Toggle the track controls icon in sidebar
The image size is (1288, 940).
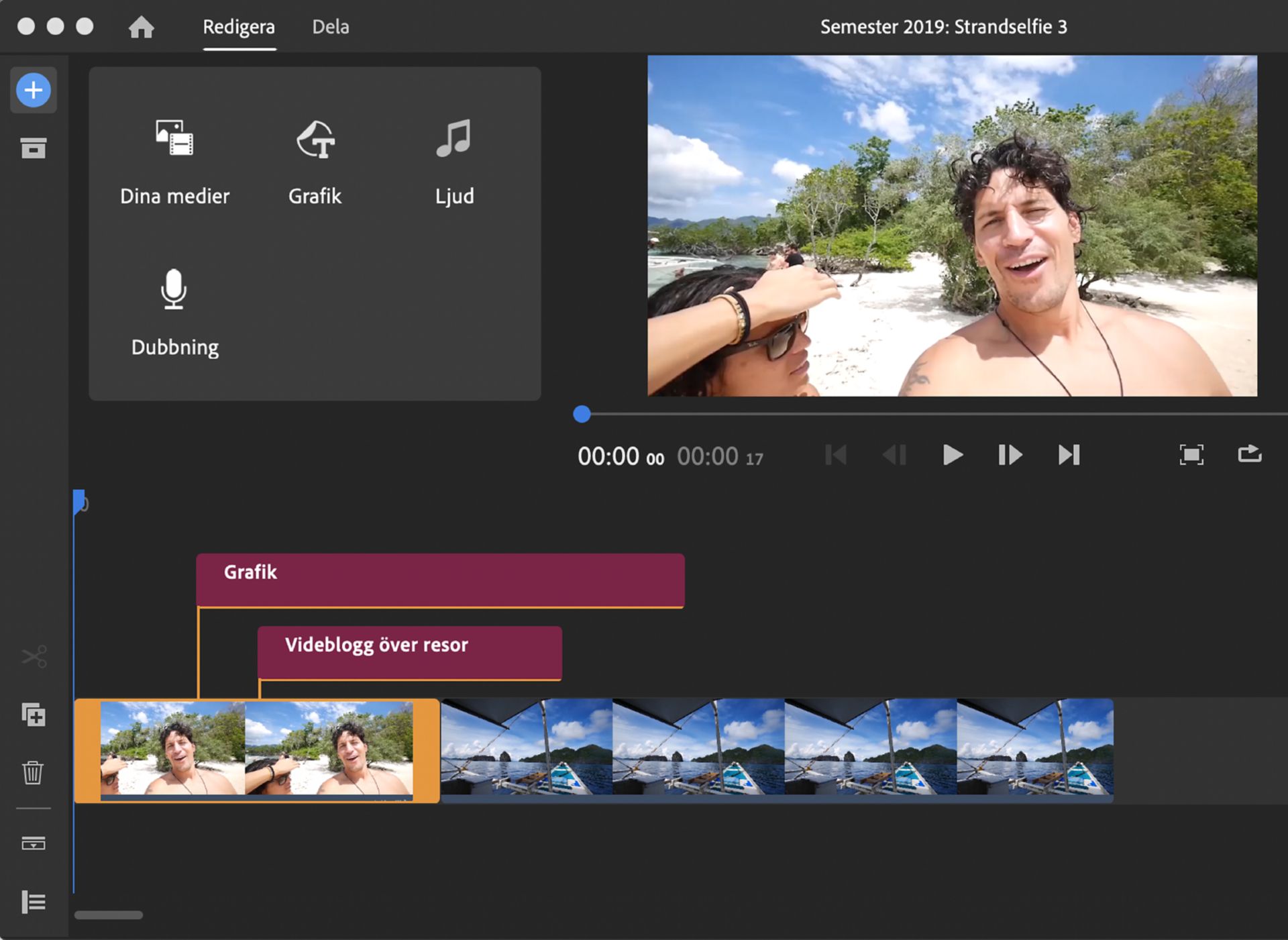pos(33,843)
